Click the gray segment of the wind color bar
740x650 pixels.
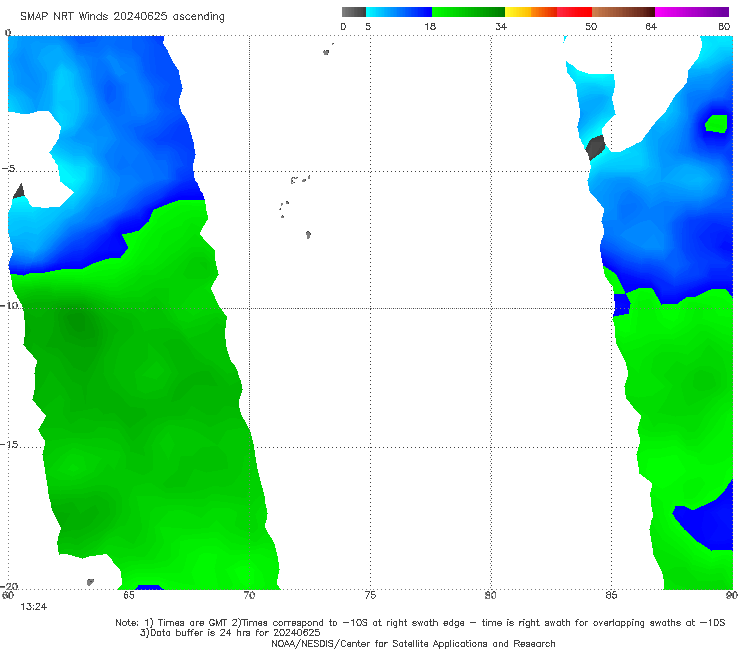pyautogui.click(x=354, y=12)
